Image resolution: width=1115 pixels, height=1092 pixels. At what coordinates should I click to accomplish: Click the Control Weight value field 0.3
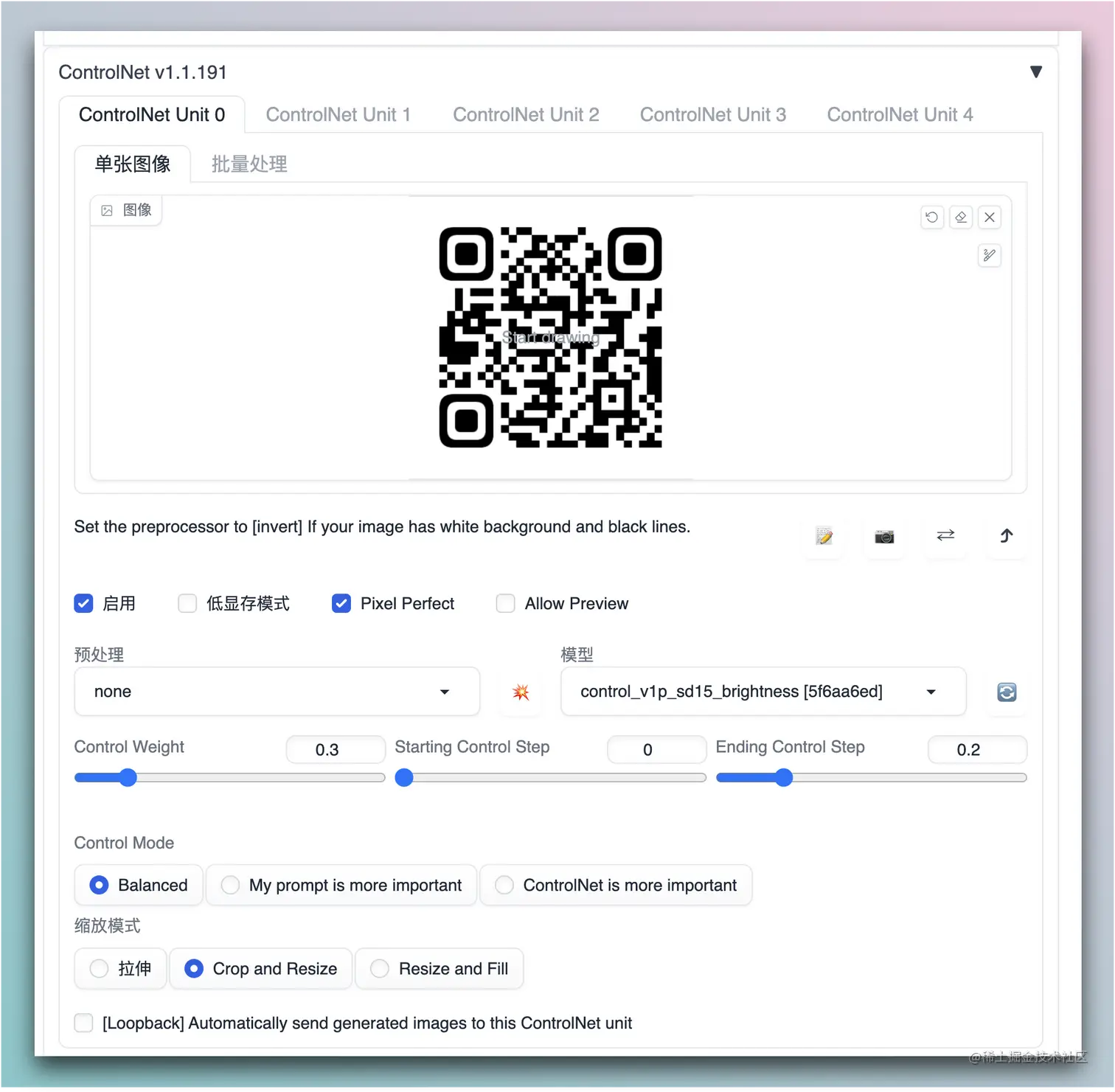[x=336, y=750]
